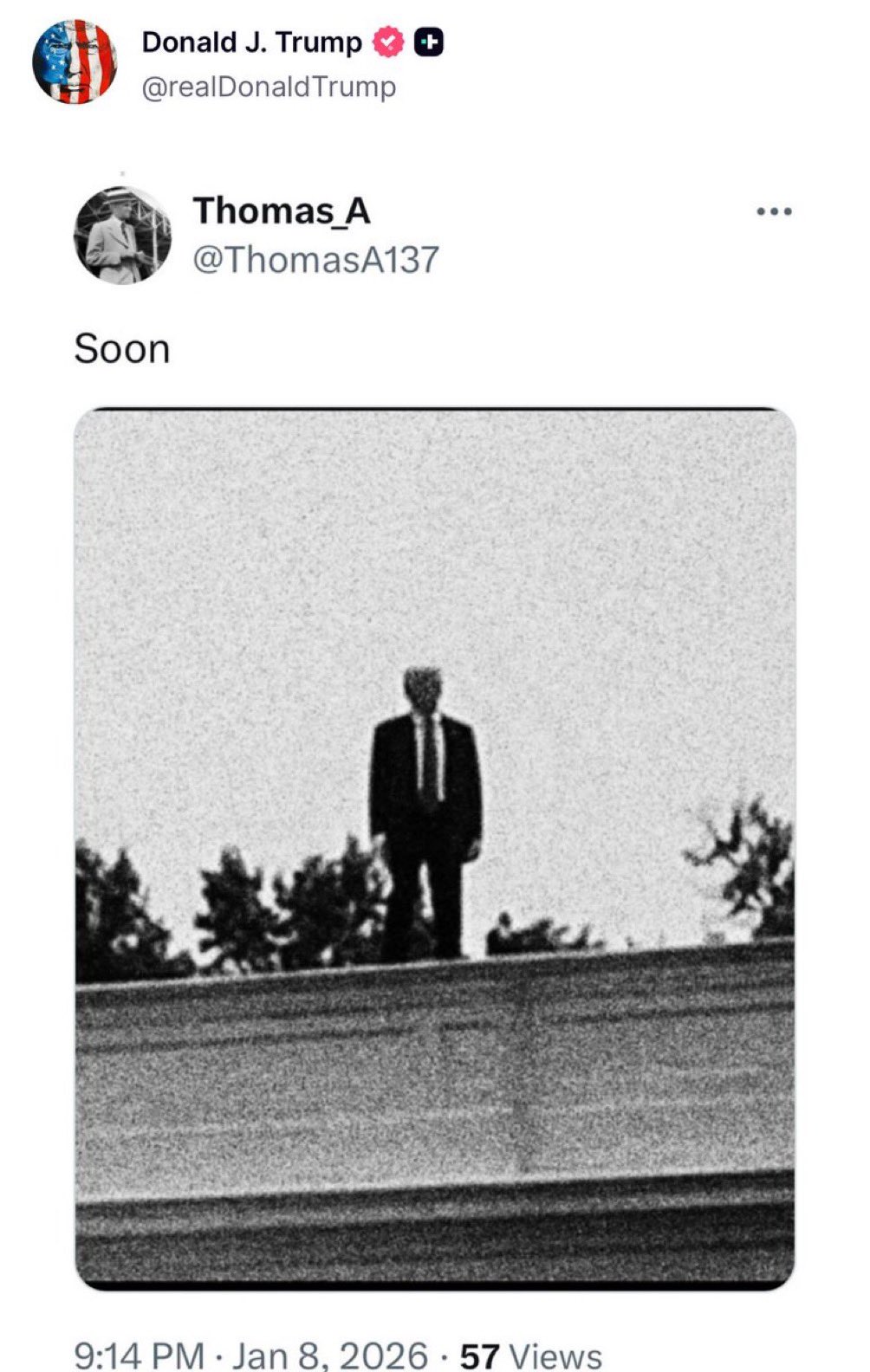
Task: Open Donald J. Trump's flag-painted avatar
Action: (x=75, y=61)
